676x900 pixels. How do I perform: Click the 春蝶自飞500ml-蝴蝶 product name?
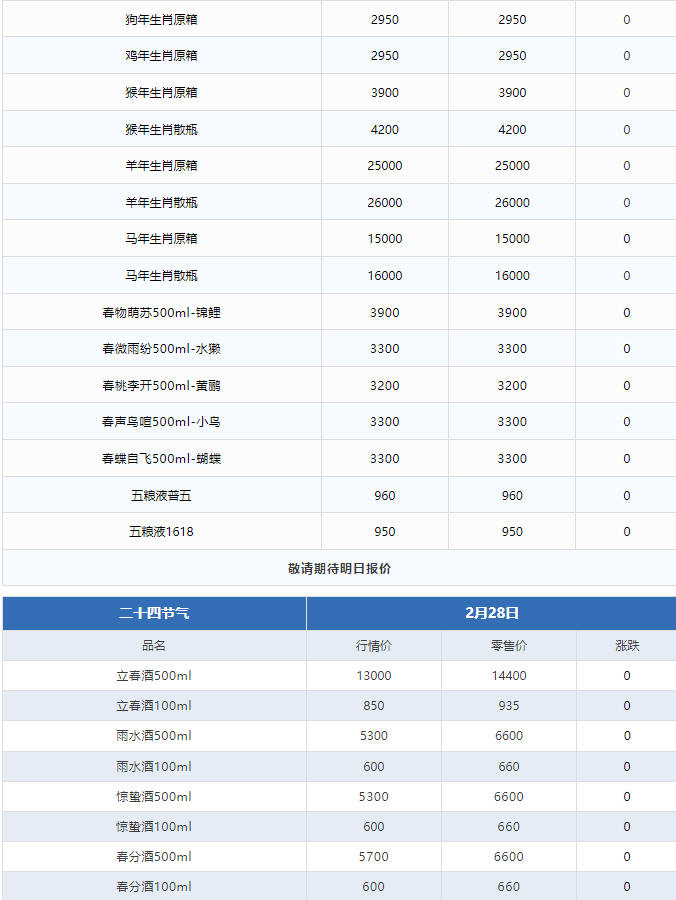tap(161, 459)
